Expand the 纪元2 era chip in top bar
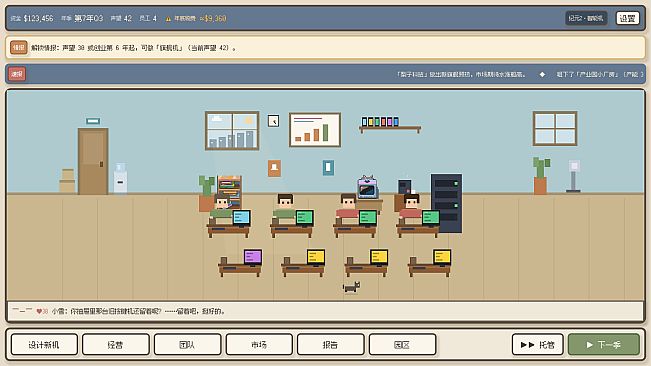 point(586,18)
